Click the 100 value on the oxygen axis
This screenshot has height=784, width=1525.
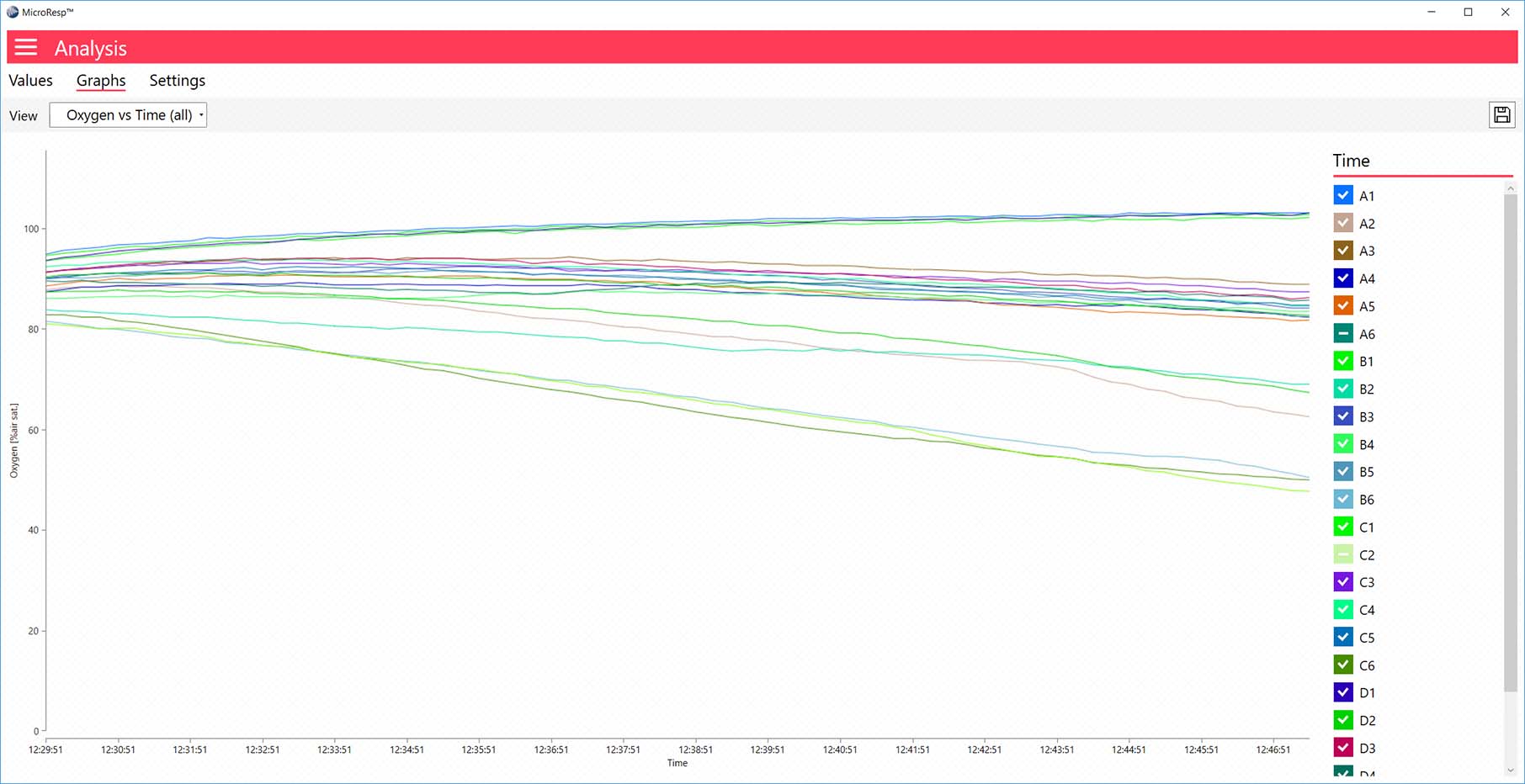pos(31,229)
